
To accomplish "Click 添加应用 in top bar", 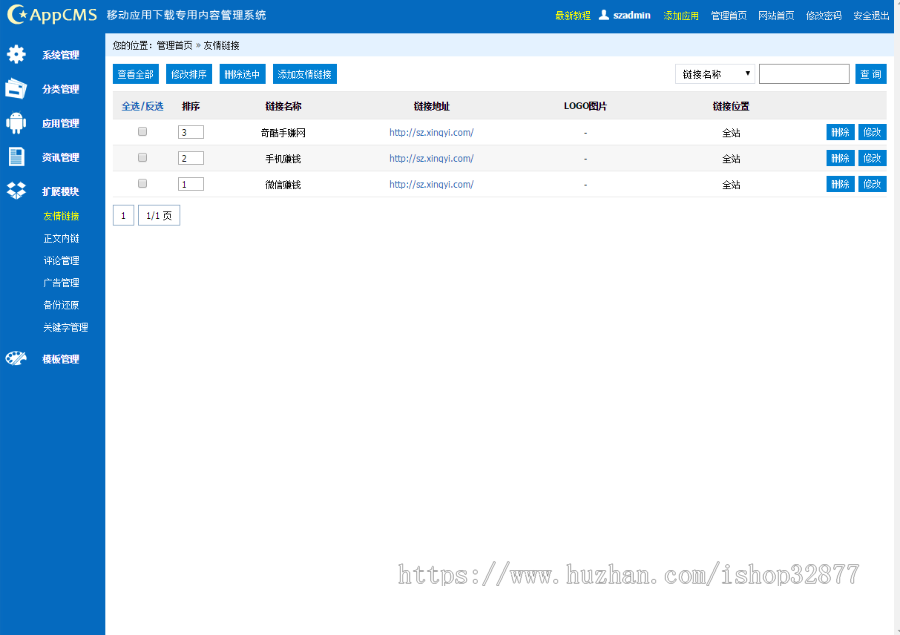I will [x=681, y=16].
